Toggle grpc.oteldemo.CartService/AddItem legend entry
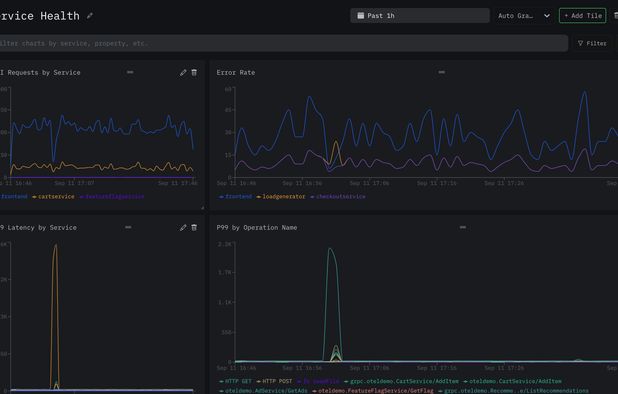Viewport: 618px width, 394px height. coord(402,381)
